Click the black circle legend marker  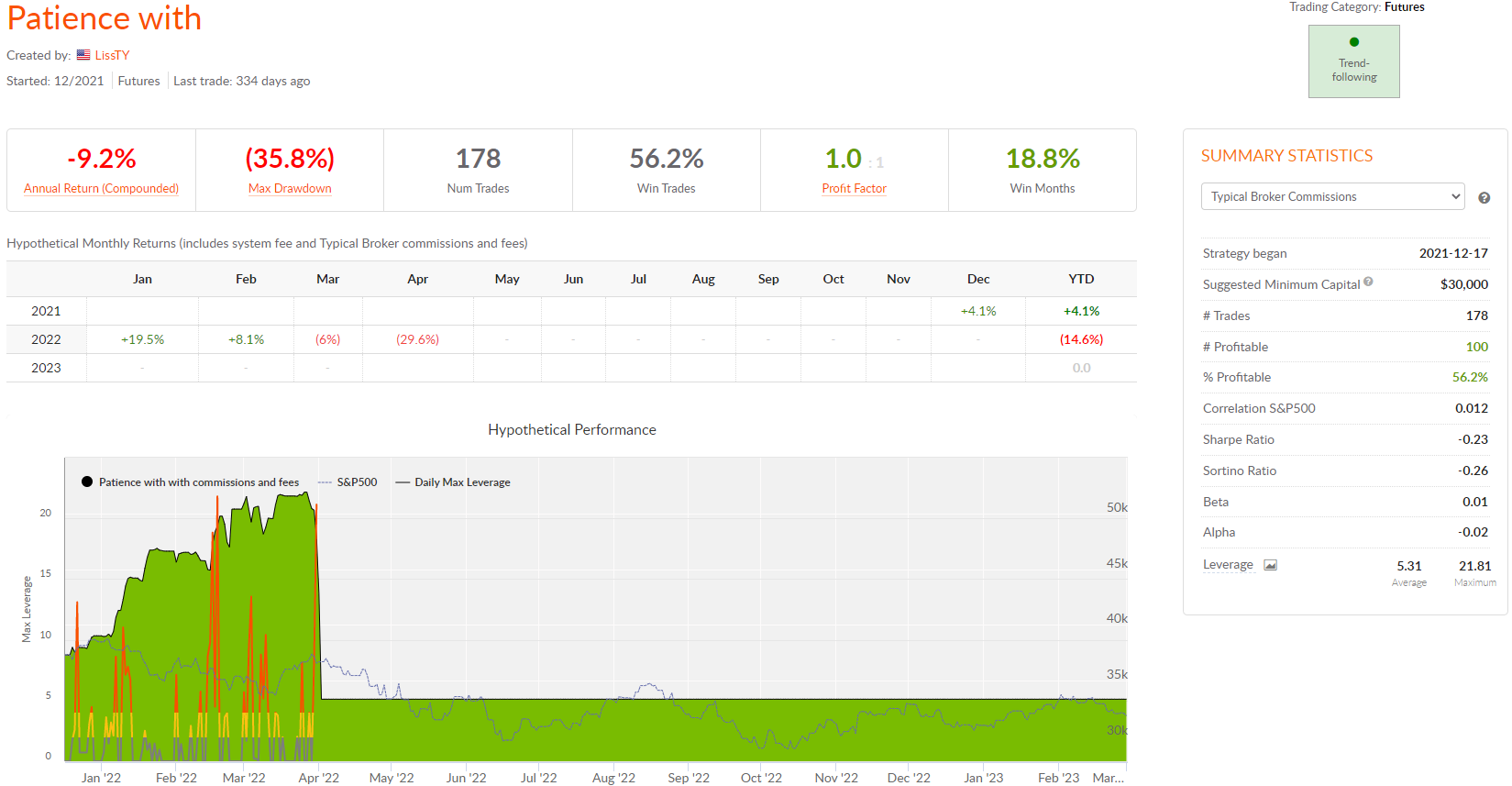click(87, 482)
